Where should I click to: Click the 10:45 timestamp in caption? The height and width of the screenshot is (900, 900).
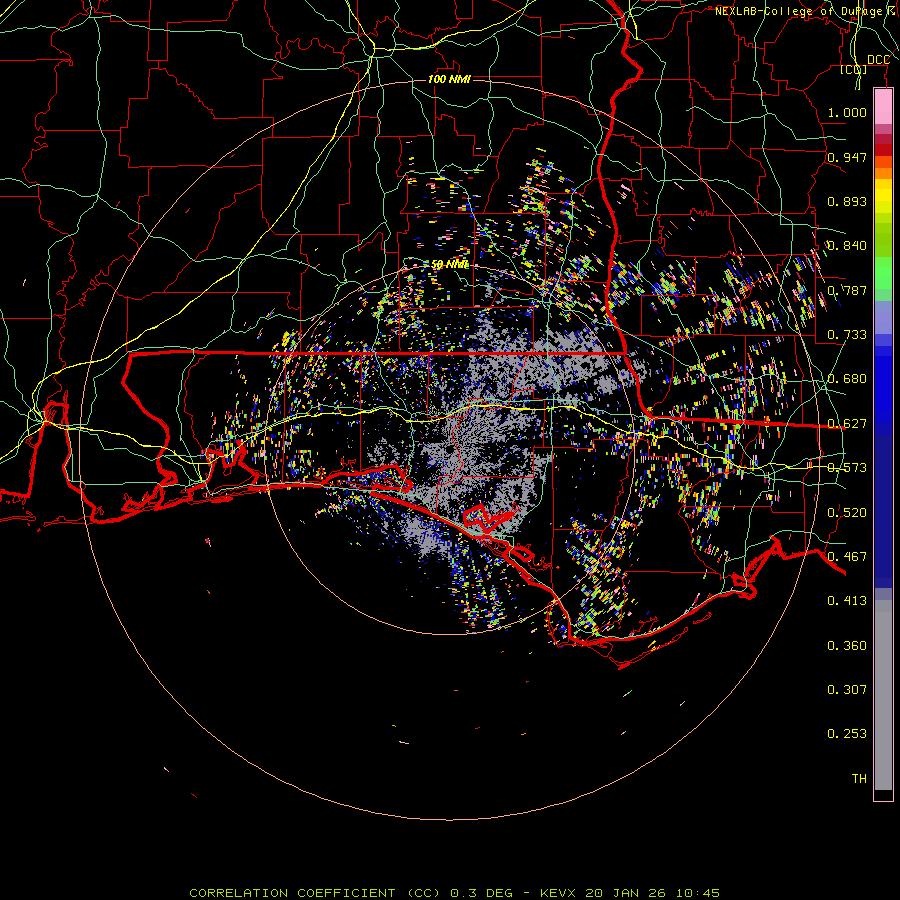pyautogui.click(x=697, y=893)
